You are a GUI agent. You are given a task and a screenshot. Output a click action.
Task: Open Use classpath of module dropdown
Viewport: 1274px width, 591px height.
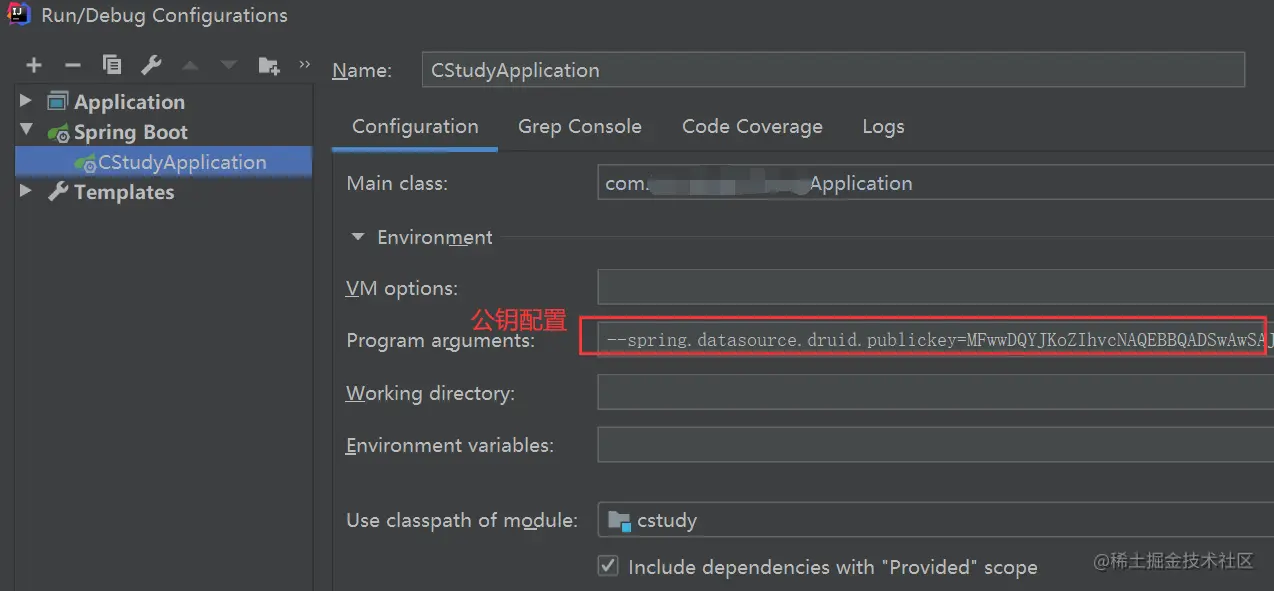point(935,520)
